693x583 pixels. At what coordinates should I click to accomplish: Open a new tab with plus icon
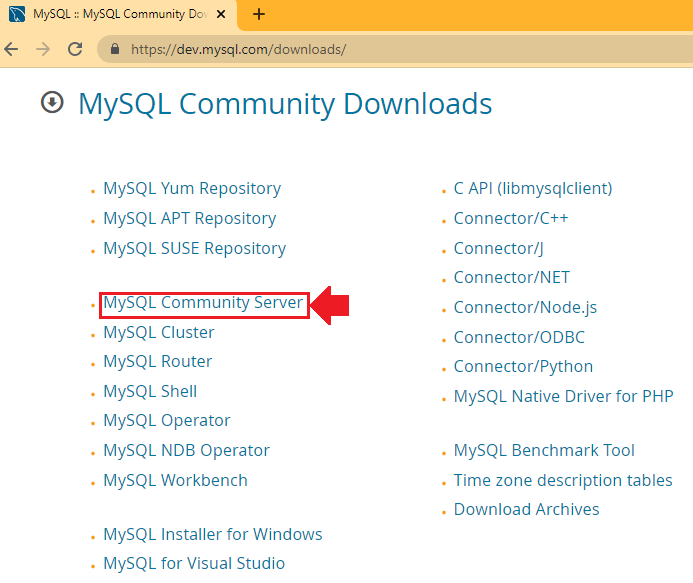(x=259, y=14)
